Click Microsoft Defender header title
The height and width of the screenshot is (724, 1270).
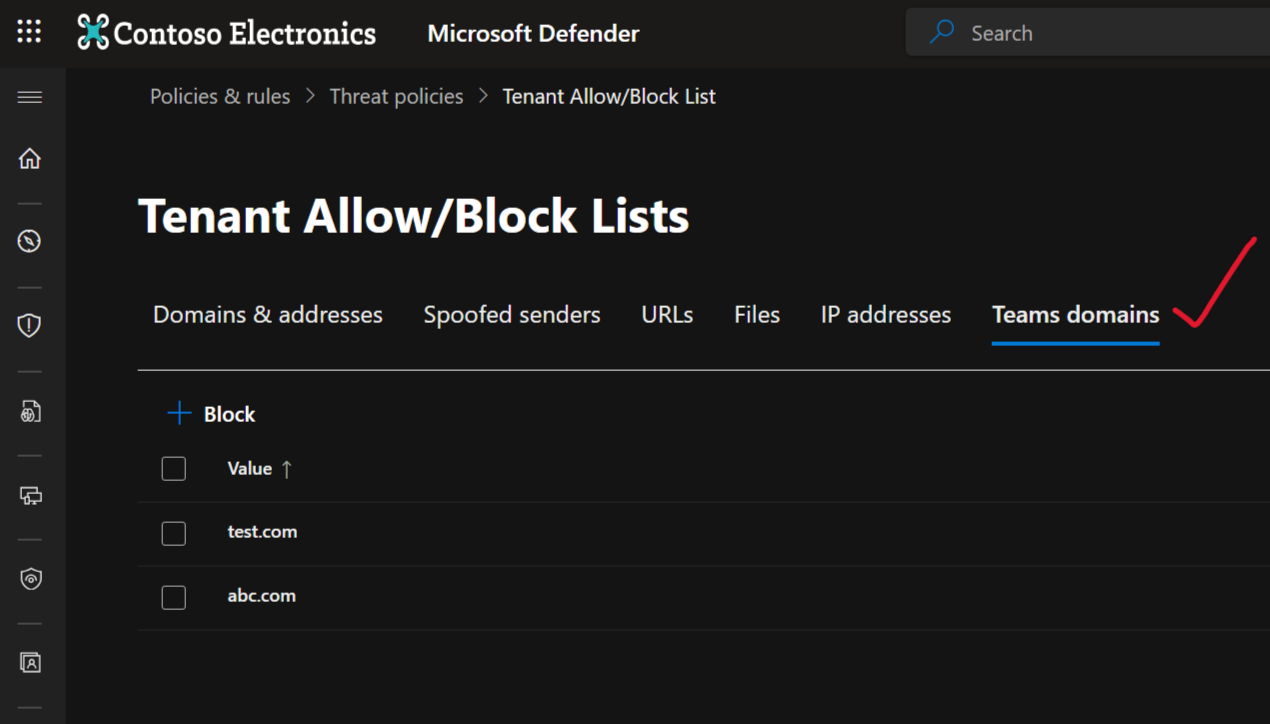tap(533, 33)
